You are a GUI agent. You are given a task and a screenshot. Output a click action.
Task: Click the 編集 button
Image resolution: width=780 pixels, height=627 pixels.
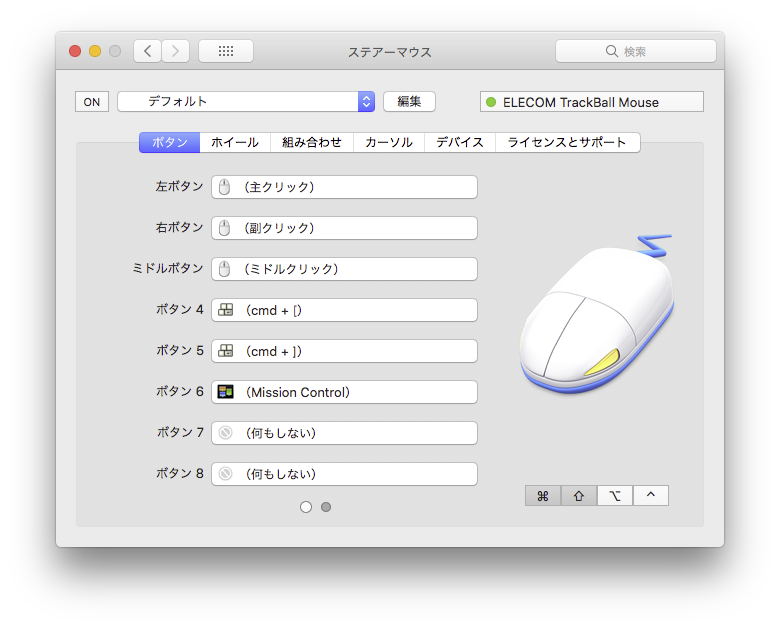tap(409, 102)
